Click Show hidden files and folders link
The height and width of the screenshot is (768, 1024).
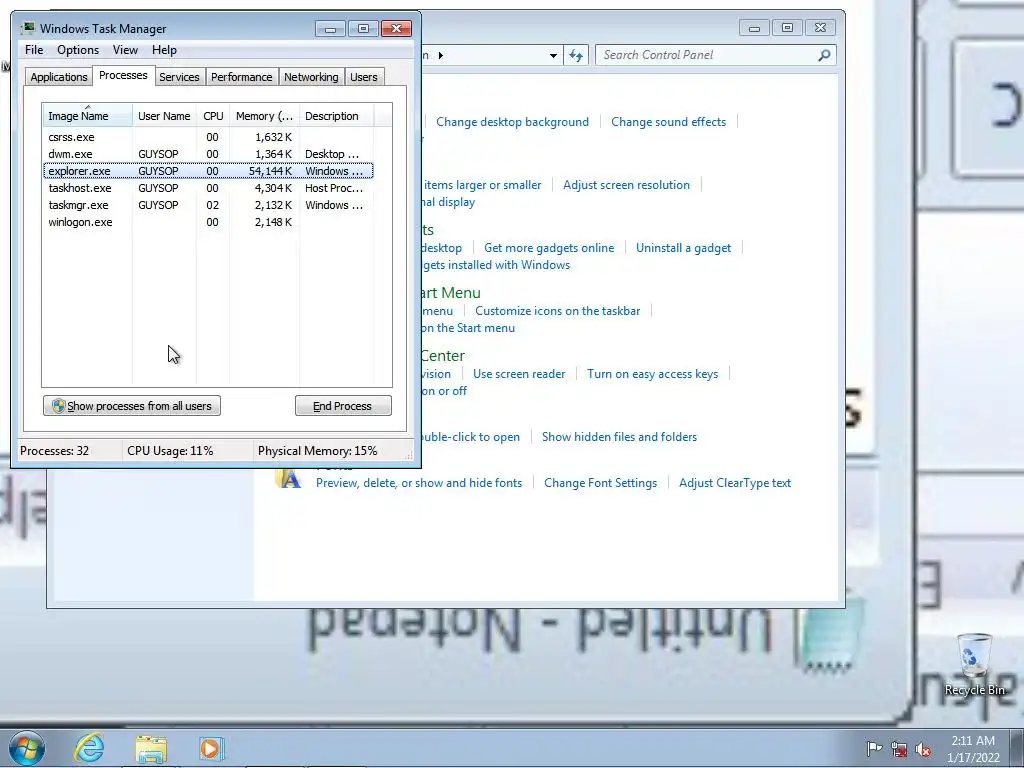[619, 437]
